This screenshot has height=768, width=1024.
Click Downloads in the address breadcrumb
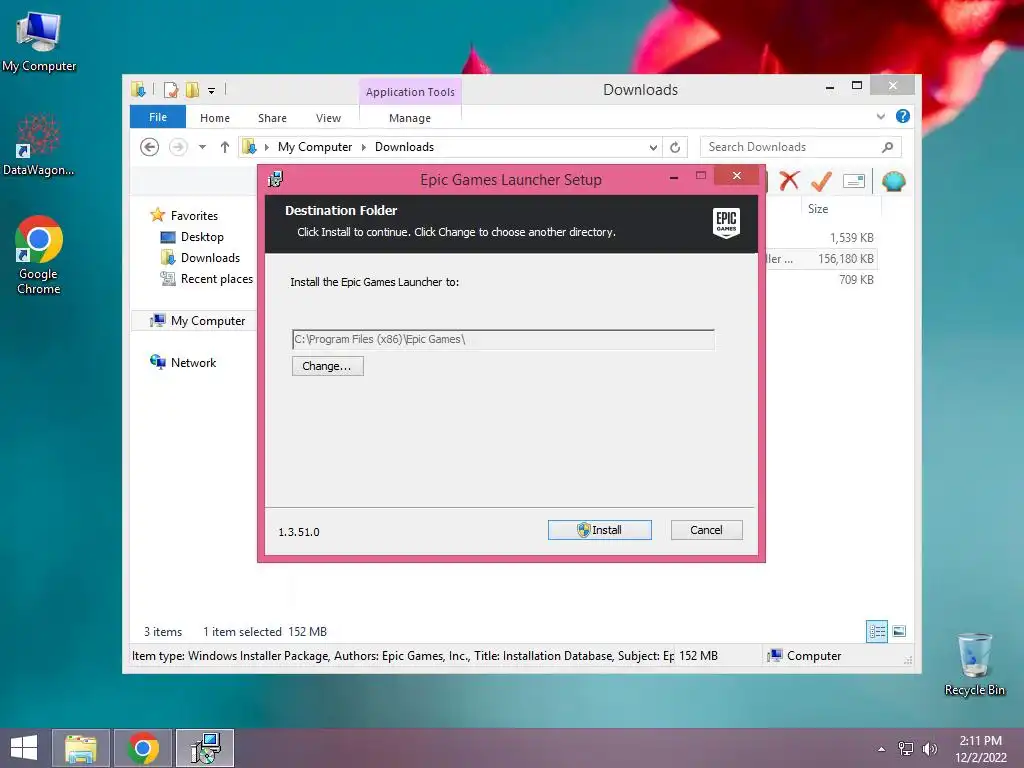pos(404,147)
